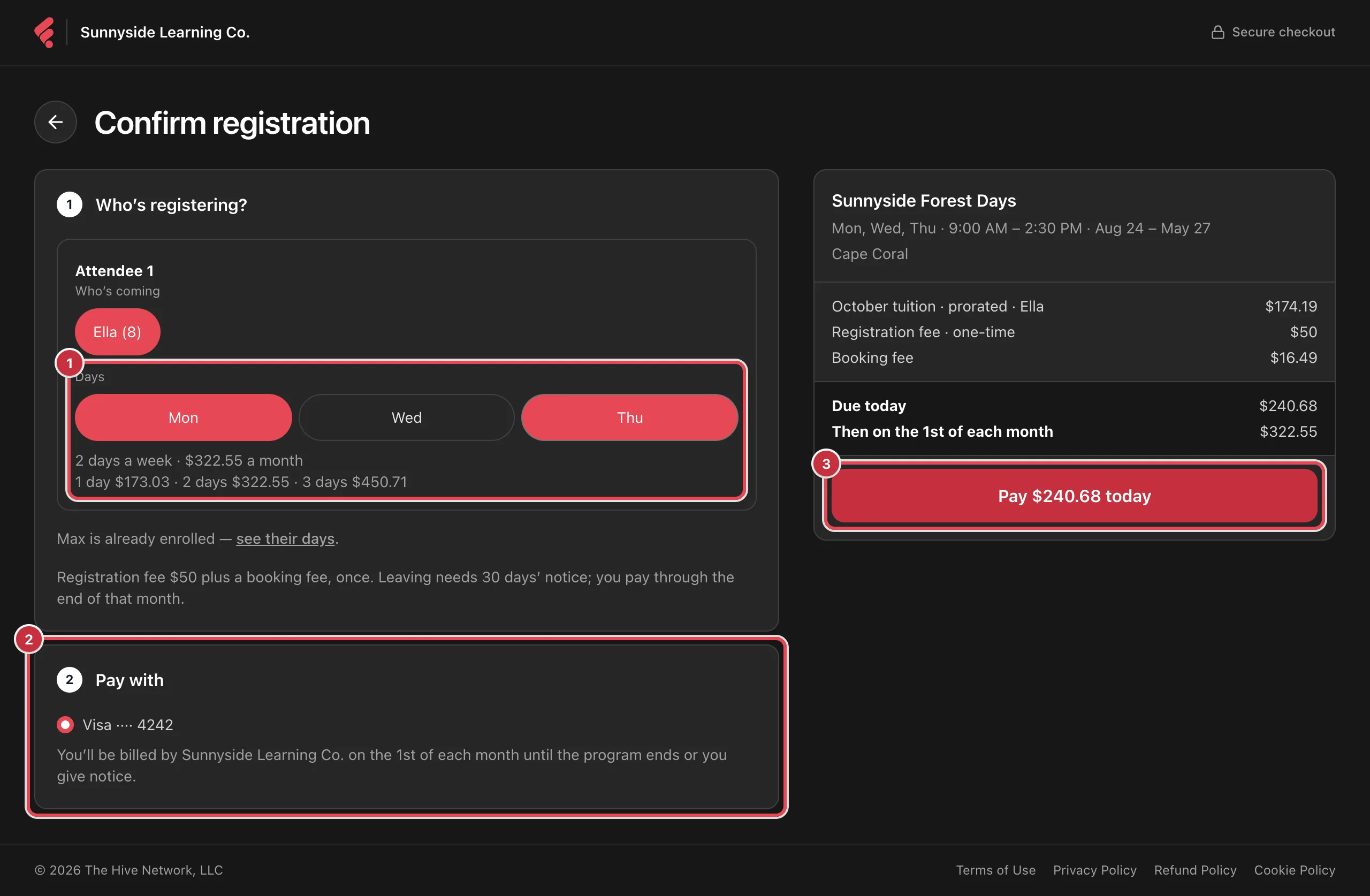Viewport: 1370px width, 896px height.
Task: Click the Secure checkout lock icon
Action: coord(1217,32)
